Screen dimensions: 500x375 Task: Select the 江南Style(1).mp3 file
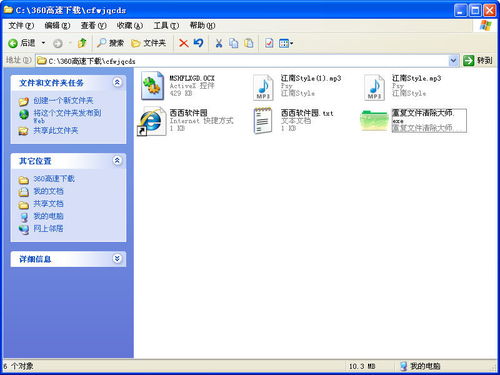(x=297, y=86)
